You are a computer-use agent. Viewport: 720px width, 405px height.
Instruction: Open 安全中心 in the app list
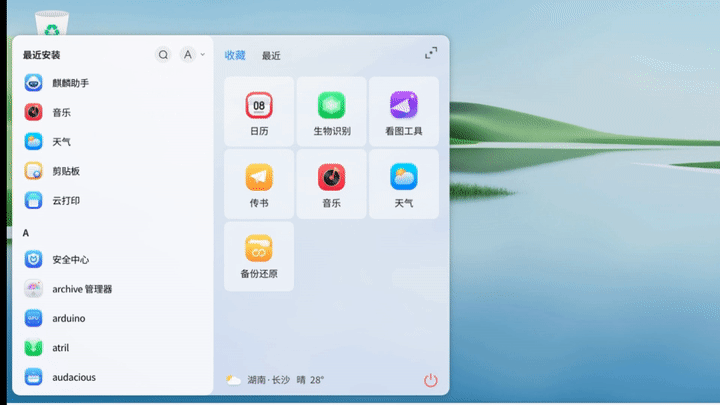[70, 259]
